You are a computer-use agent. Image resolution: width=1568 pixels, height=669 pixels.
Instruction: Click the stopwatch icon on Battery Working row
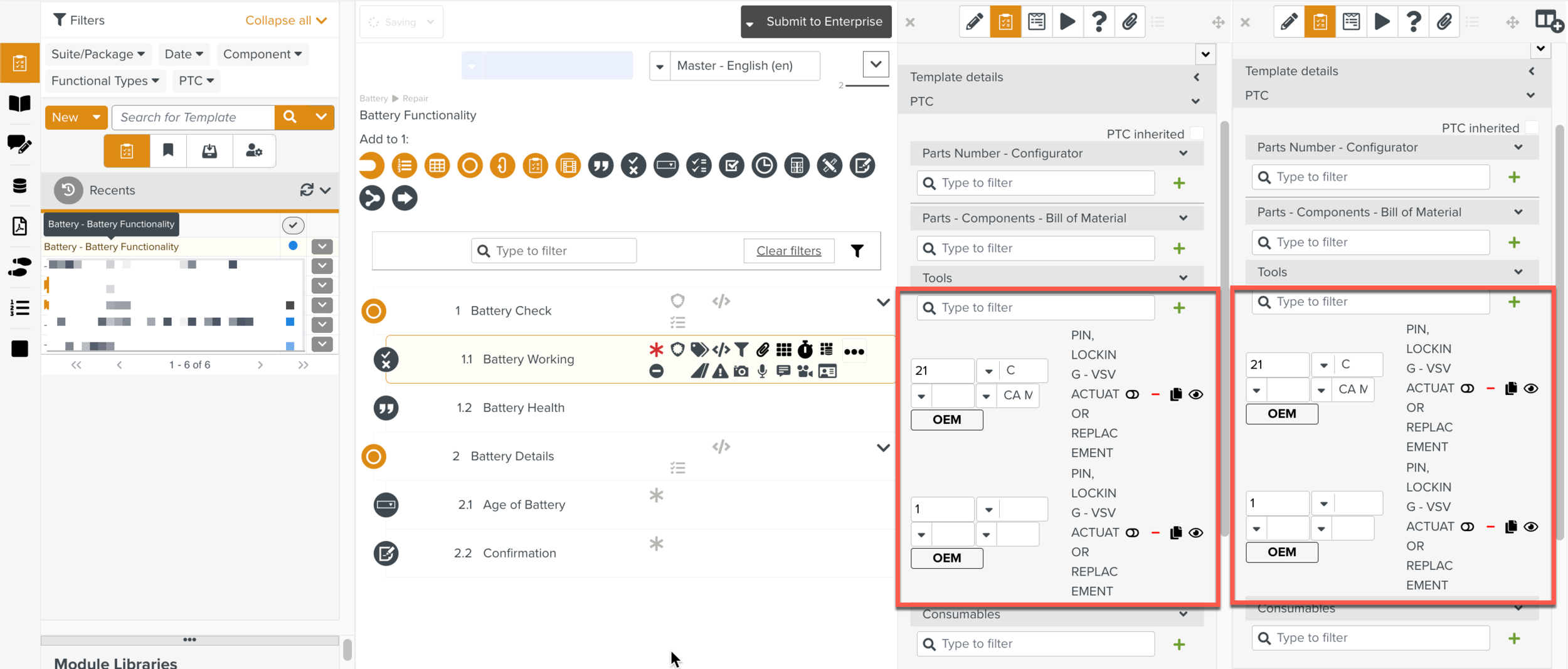805,350
